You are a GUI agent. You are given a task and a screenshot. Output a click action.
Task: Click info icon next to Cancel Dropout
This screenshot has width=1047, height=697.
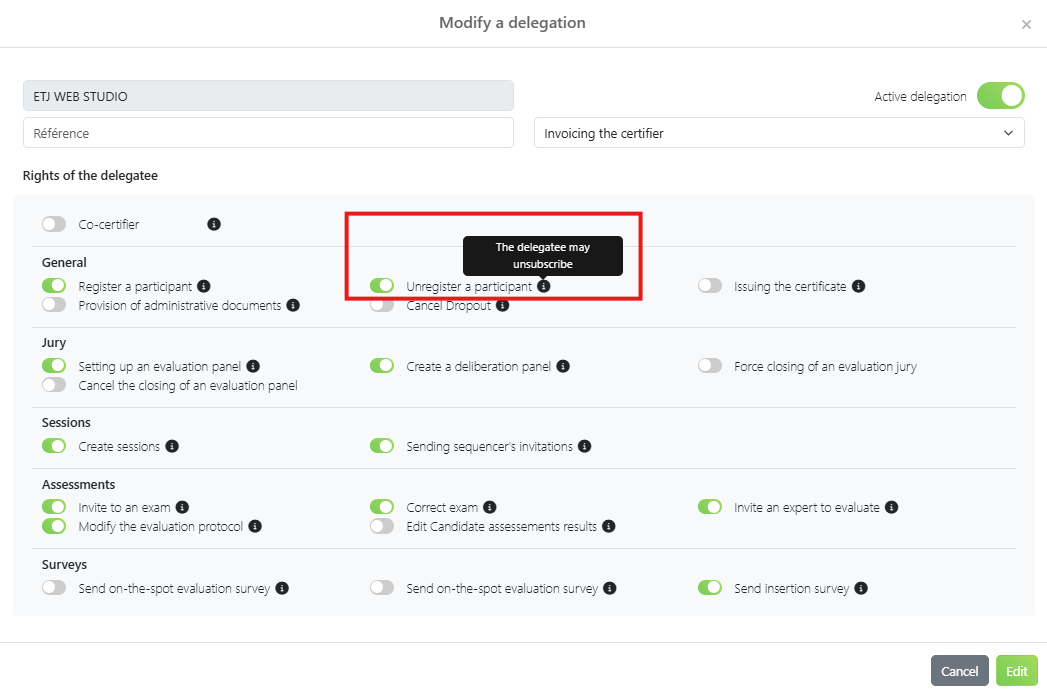[x=503, y=305]
